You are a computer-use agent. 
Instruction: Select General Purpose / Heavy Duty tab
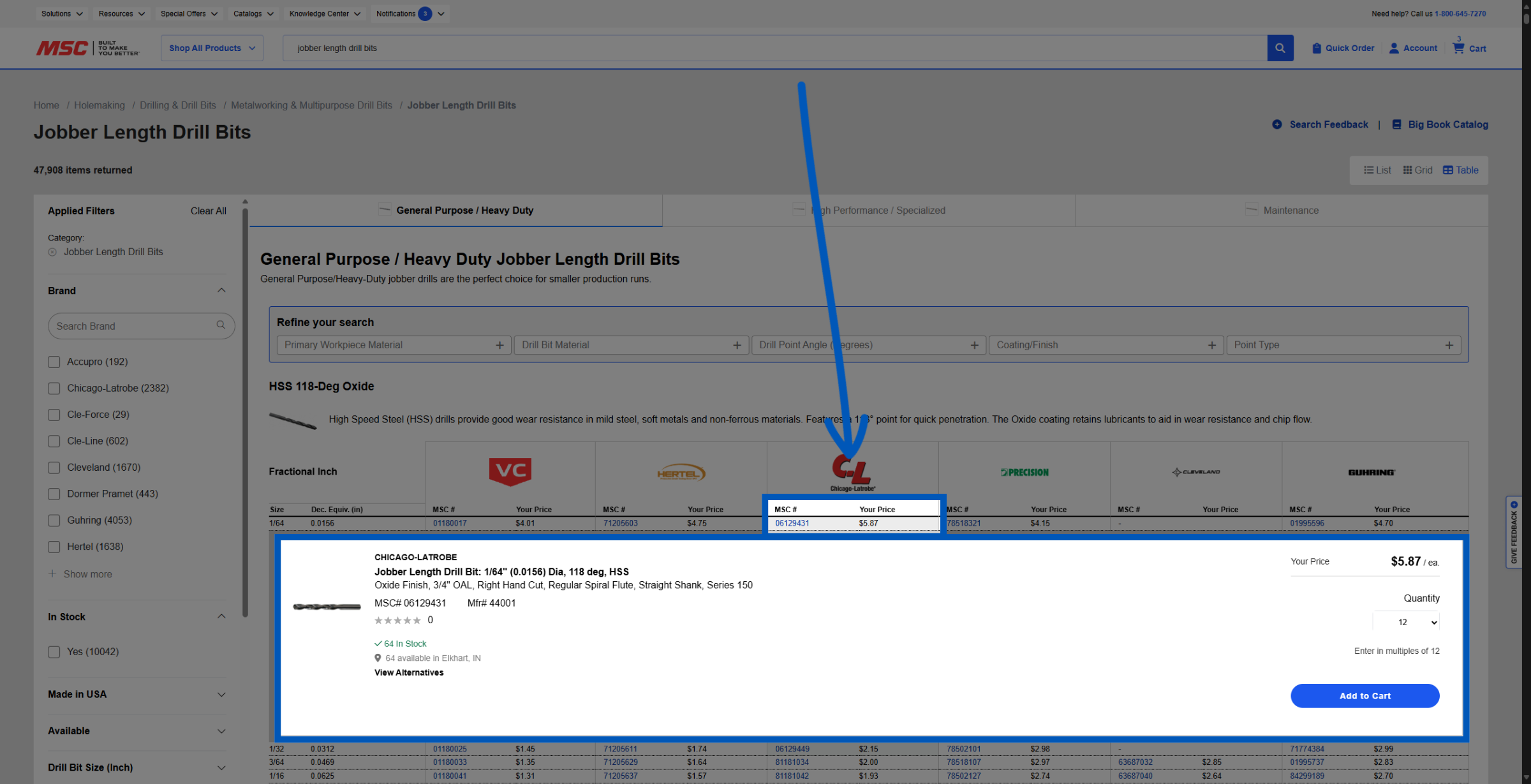coord(456,211)
